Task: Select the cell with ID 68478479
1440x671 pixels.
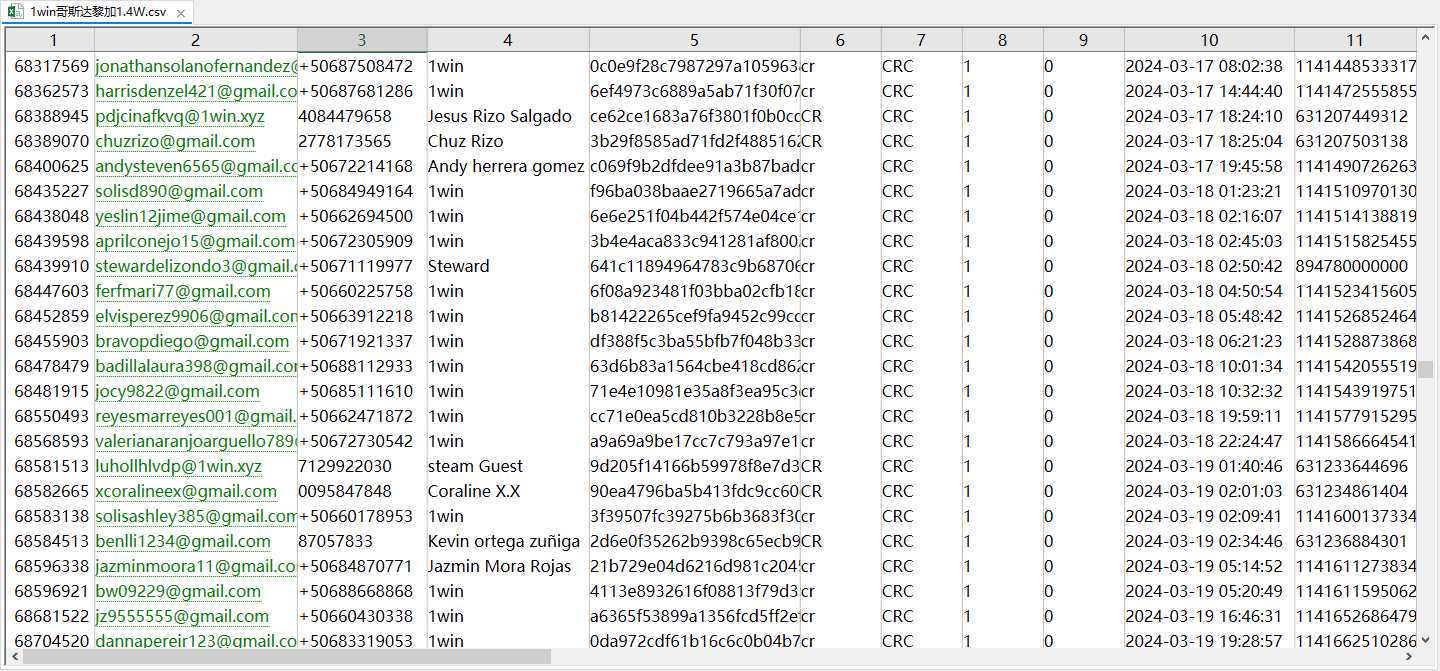Action: (51, 366)
